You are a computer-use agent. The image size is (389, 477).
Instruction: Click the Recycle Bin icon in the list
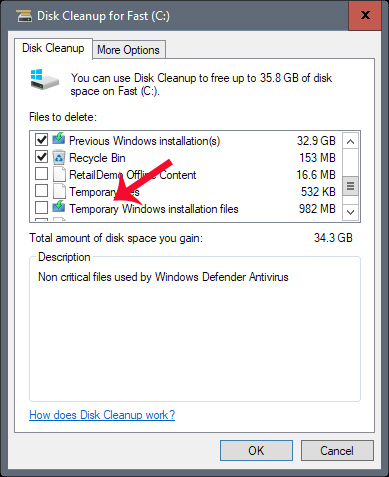click(59, 157)
